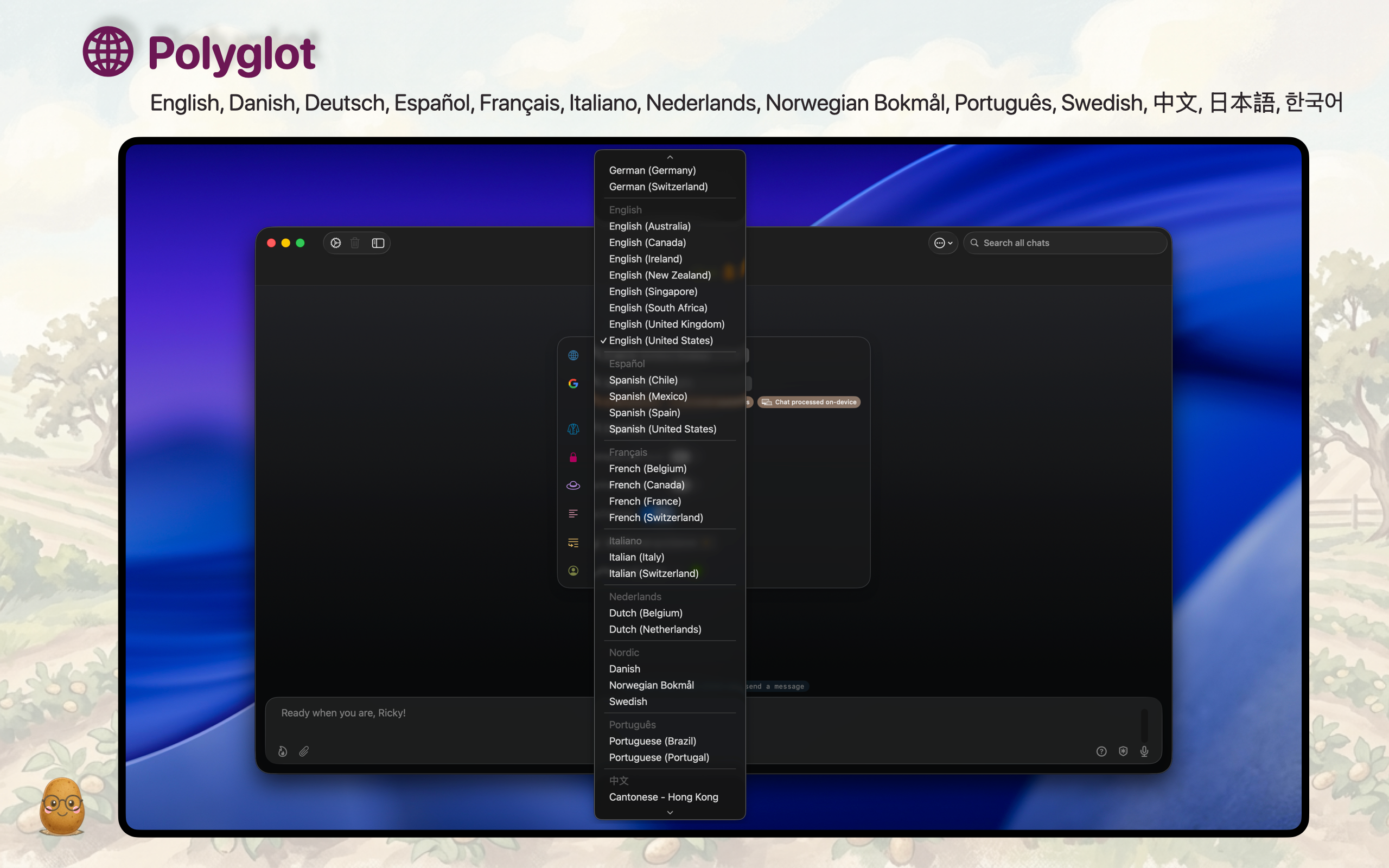The height and width of the screenshot is (868, 1389).
Task: Click the Google G icon
Action: tap(573, 384)
